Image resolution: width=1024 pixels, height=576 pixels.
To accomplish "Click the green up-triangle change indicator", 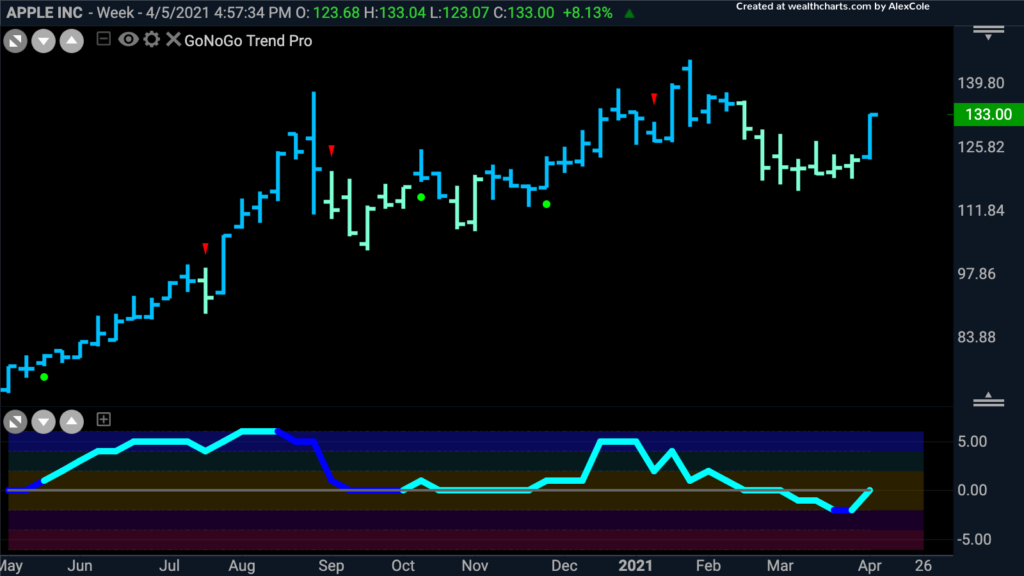I will [x=630, y=13].
